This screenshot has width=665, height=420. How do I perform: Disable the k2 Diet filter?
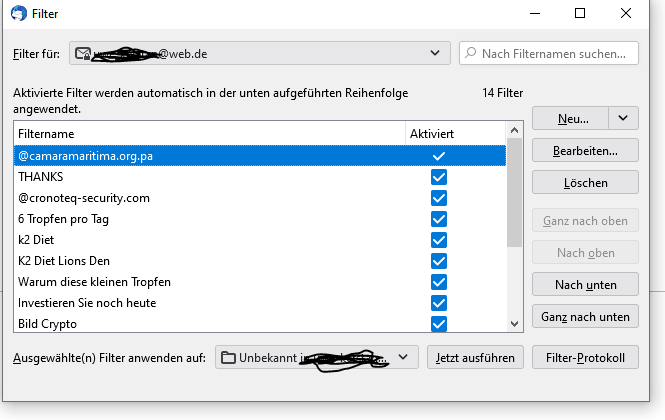[438, 240]
